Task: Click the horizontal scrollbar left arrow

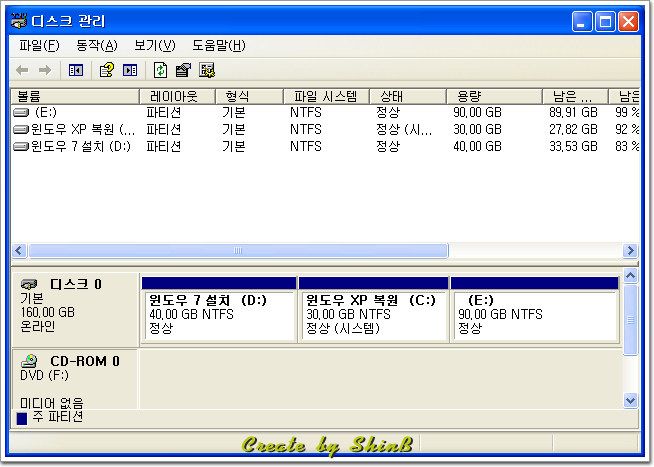Action: pyautogui.click(x=19, y=251)
